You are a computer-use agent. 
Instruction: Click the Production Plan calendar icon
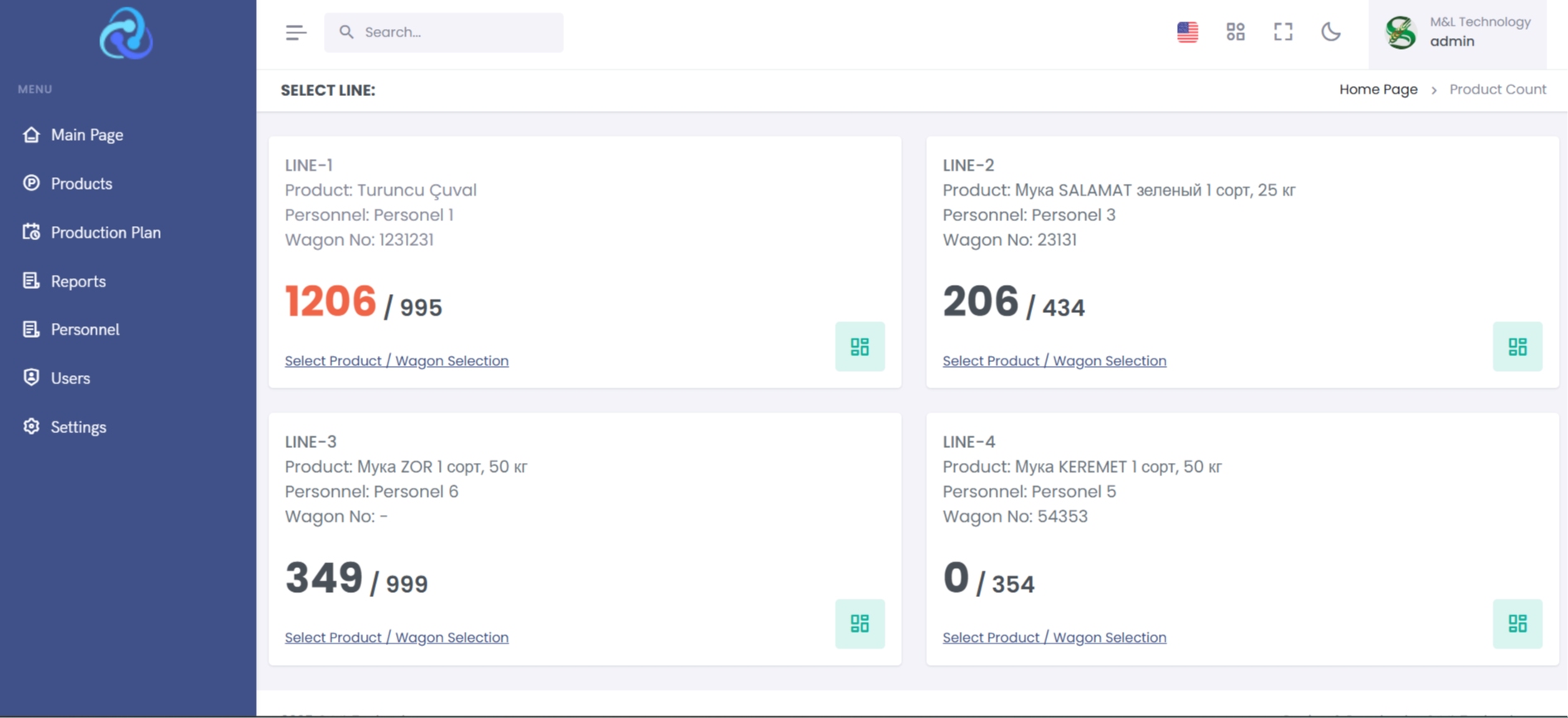tap(31, 232)
